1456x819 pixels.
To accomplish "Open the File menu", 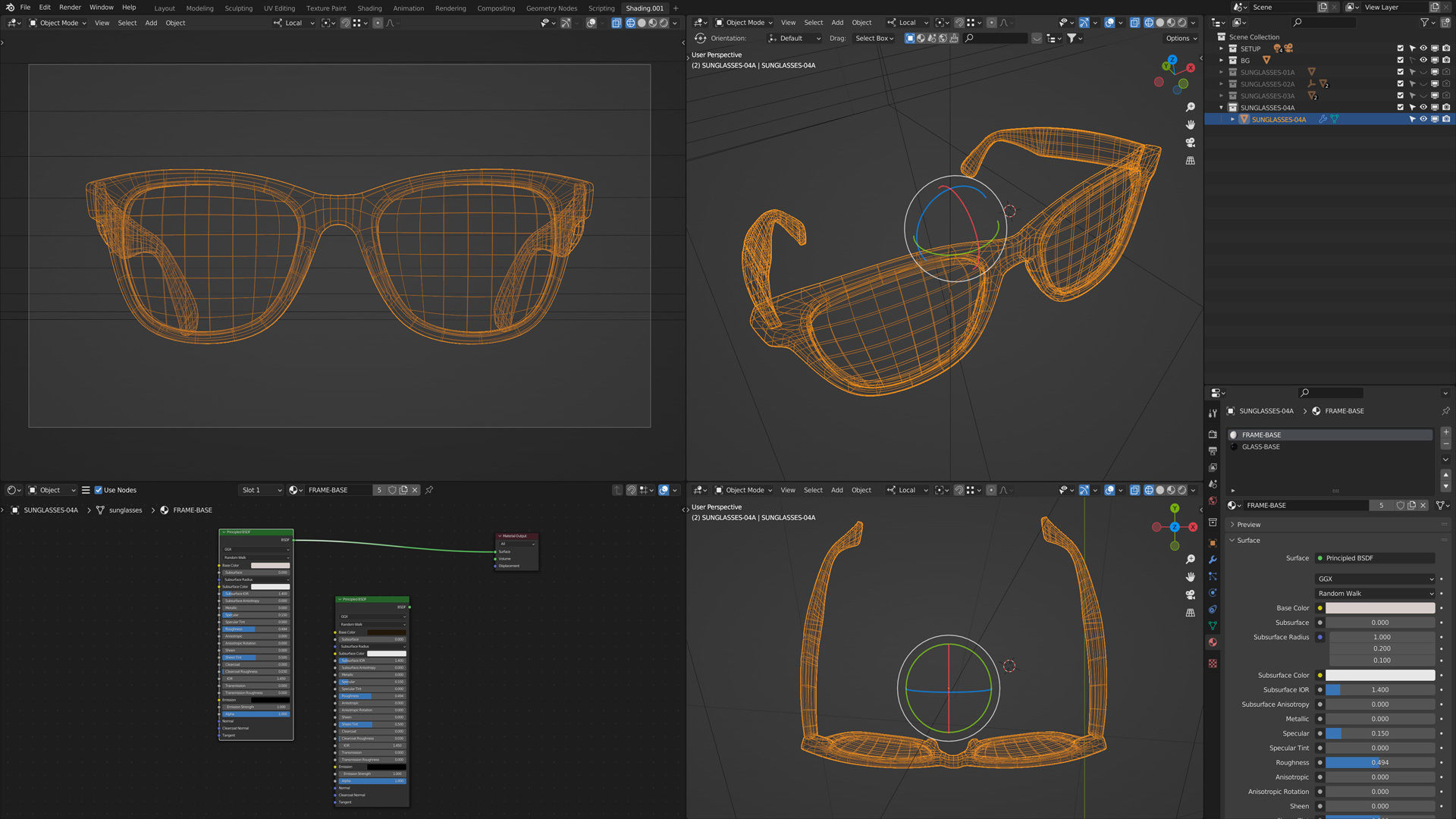I will (x=25, y=8).
